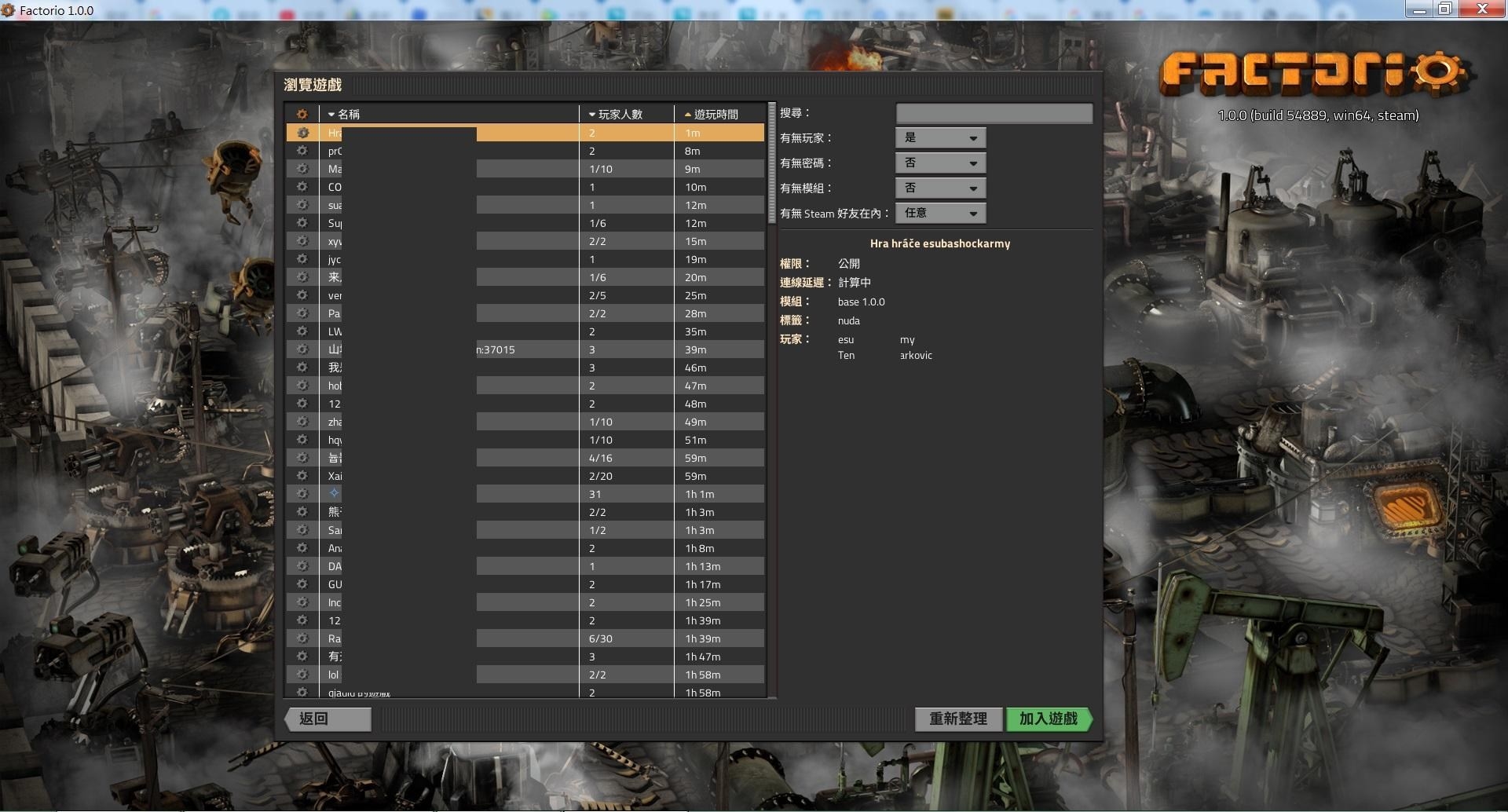Click the gear icon in the 15m row
The width and height of the screenshot is (1508, 812).
pos(302,241)
